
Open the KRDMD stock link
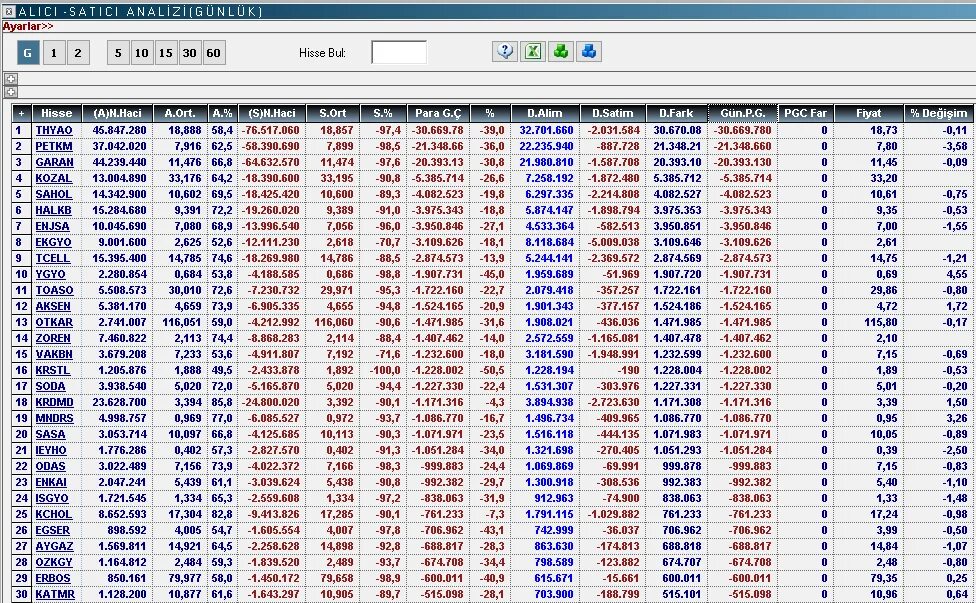click(x=54, y=403)
